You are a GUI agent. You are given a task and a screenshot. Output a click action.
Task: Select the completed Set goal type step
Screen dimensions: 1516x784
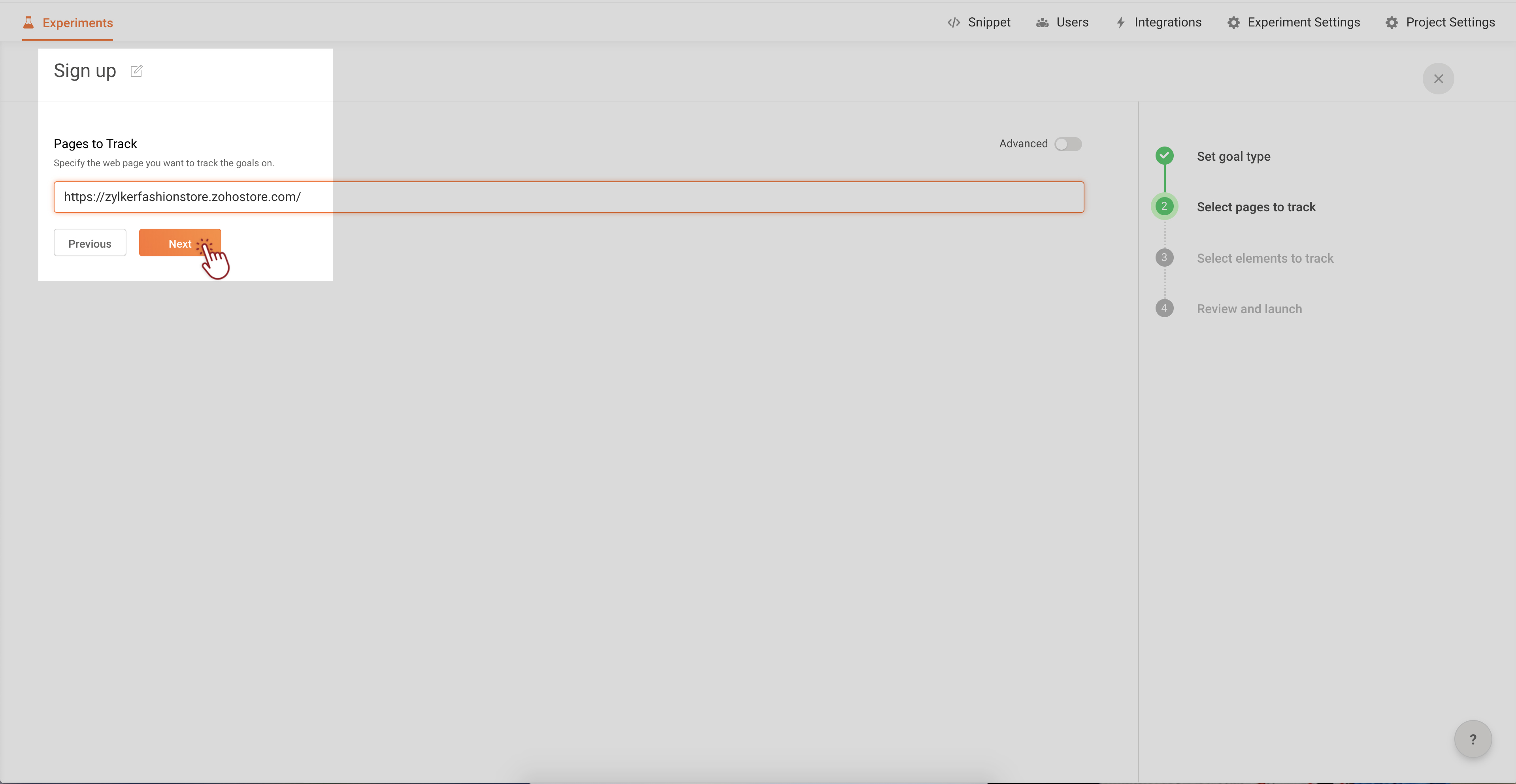(1233, 156)
